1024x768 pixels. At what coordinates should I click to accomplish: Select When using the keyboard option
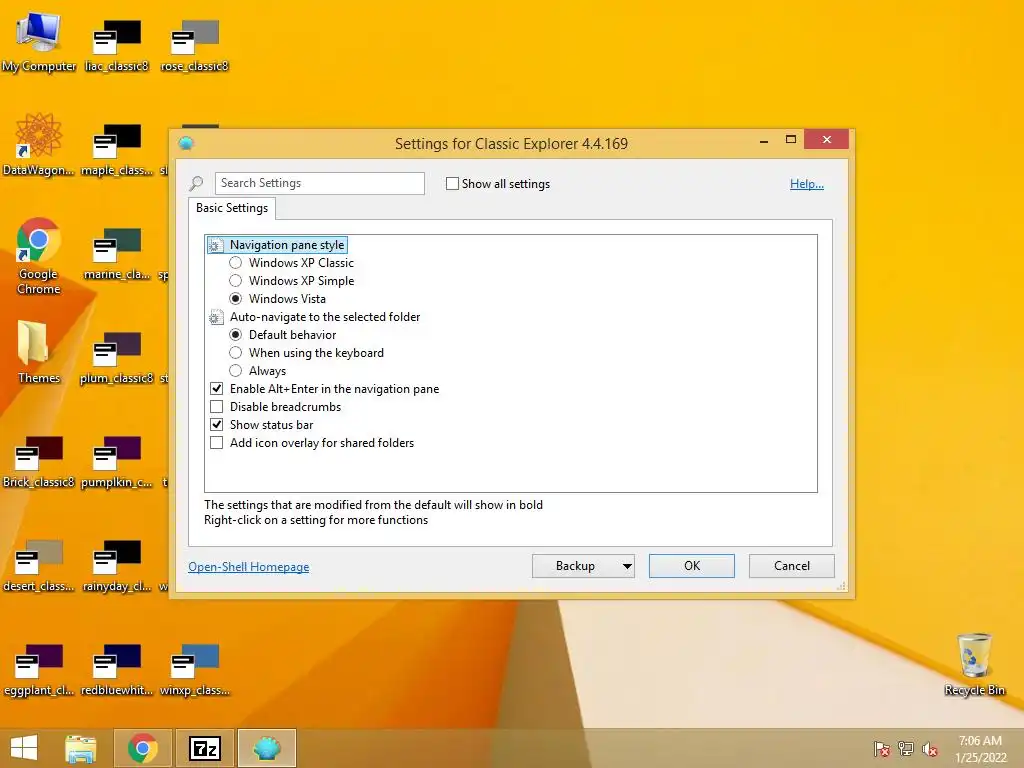pyautogui.click(x=236, y=353)
